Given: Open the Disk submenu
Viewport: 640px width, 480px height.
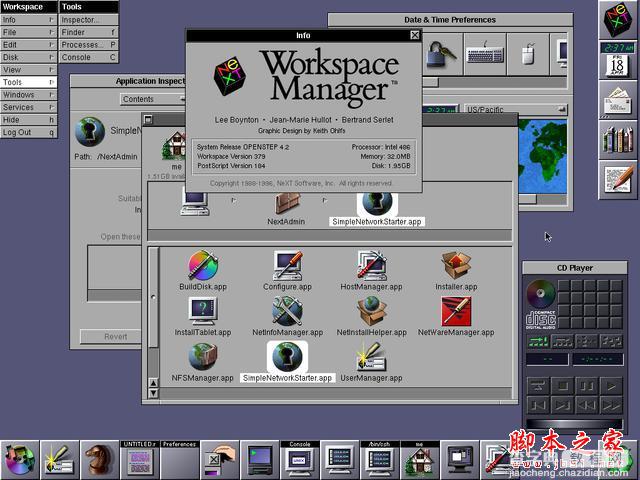Looking at the screenshot, I should point(29,57).
